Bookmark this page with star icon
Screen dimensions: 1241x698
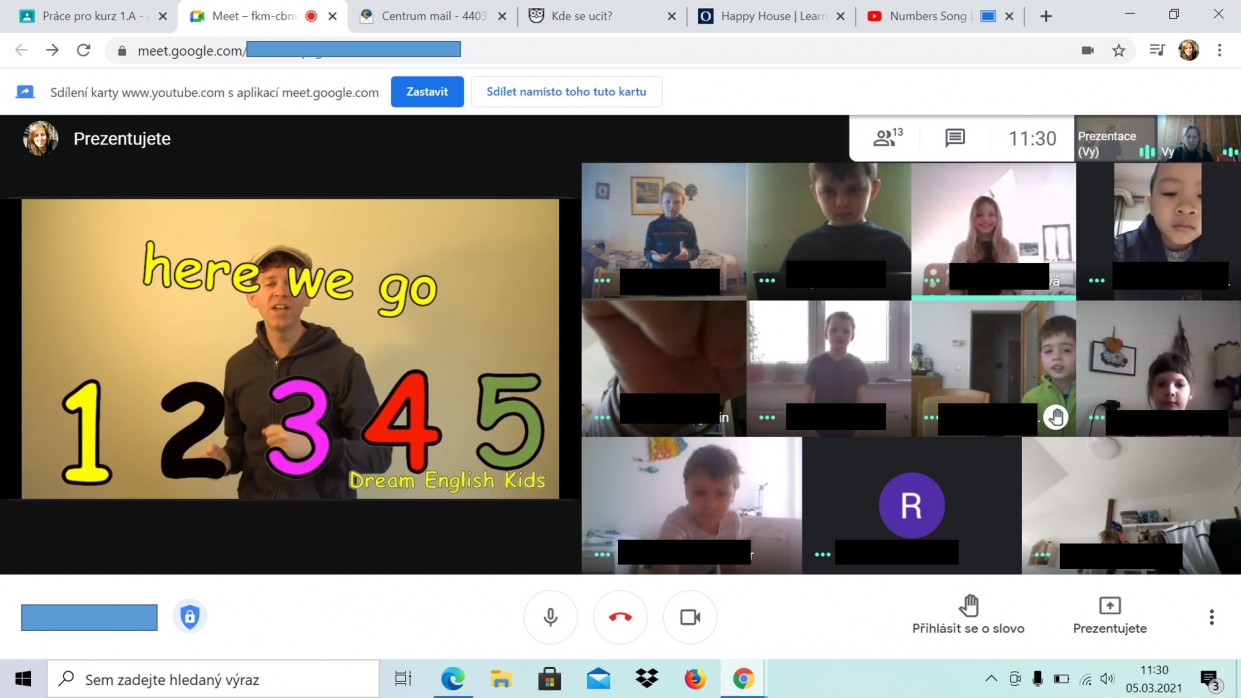click(x=1118, y=50)
